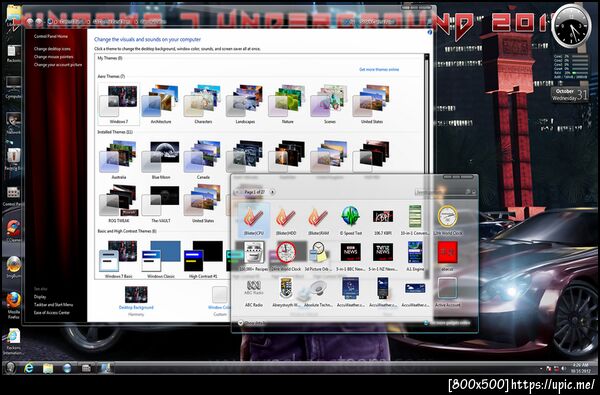Screen dimensions: 600x395
Task: Go to previous gadget gallery page
Action: coord(237,192)
